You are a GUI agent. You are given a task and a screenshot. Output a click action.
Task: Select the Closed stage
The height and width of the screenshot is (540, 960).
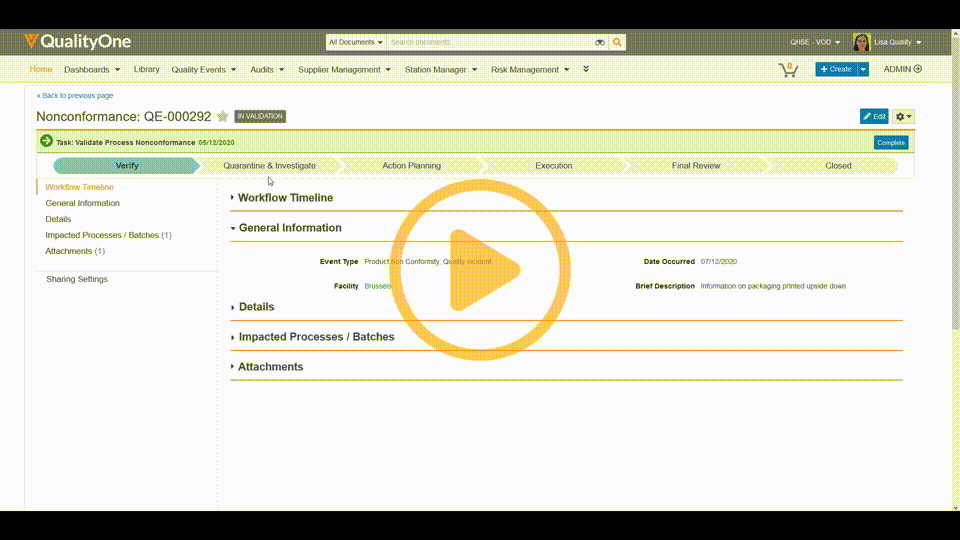pos(838,166)
